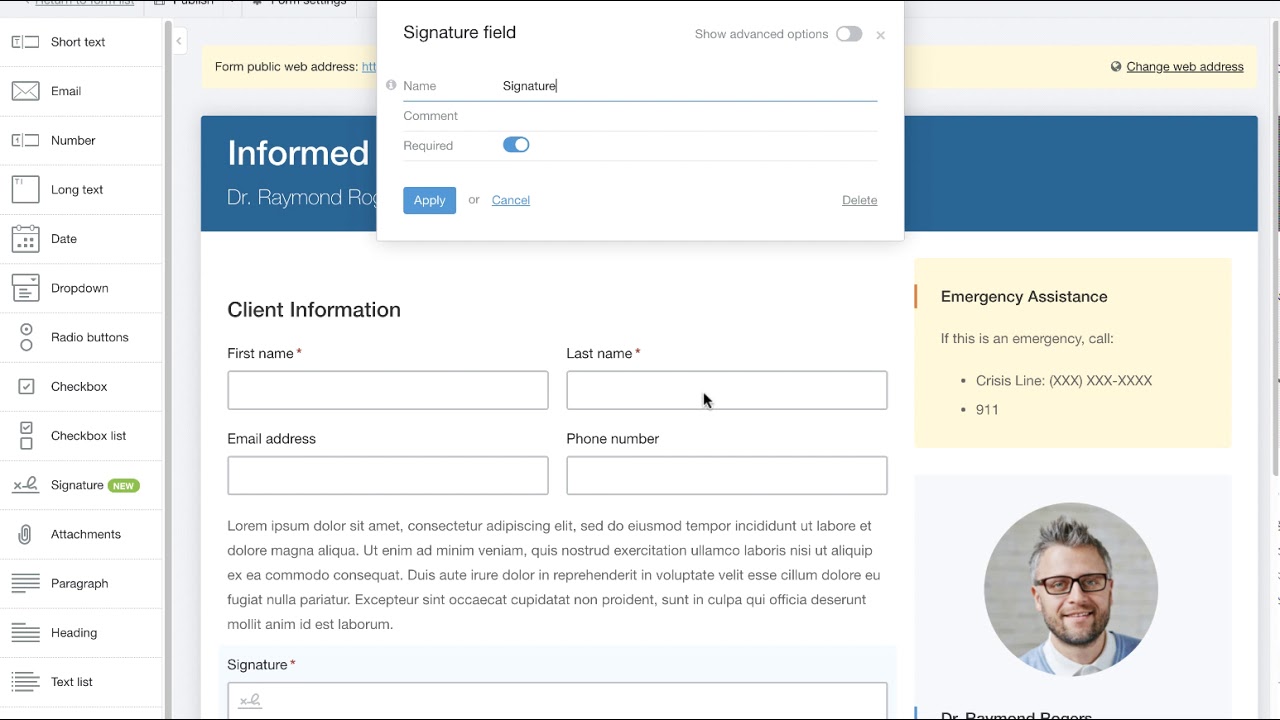Select the Attachments paperclip icon

tap(26, 534)
